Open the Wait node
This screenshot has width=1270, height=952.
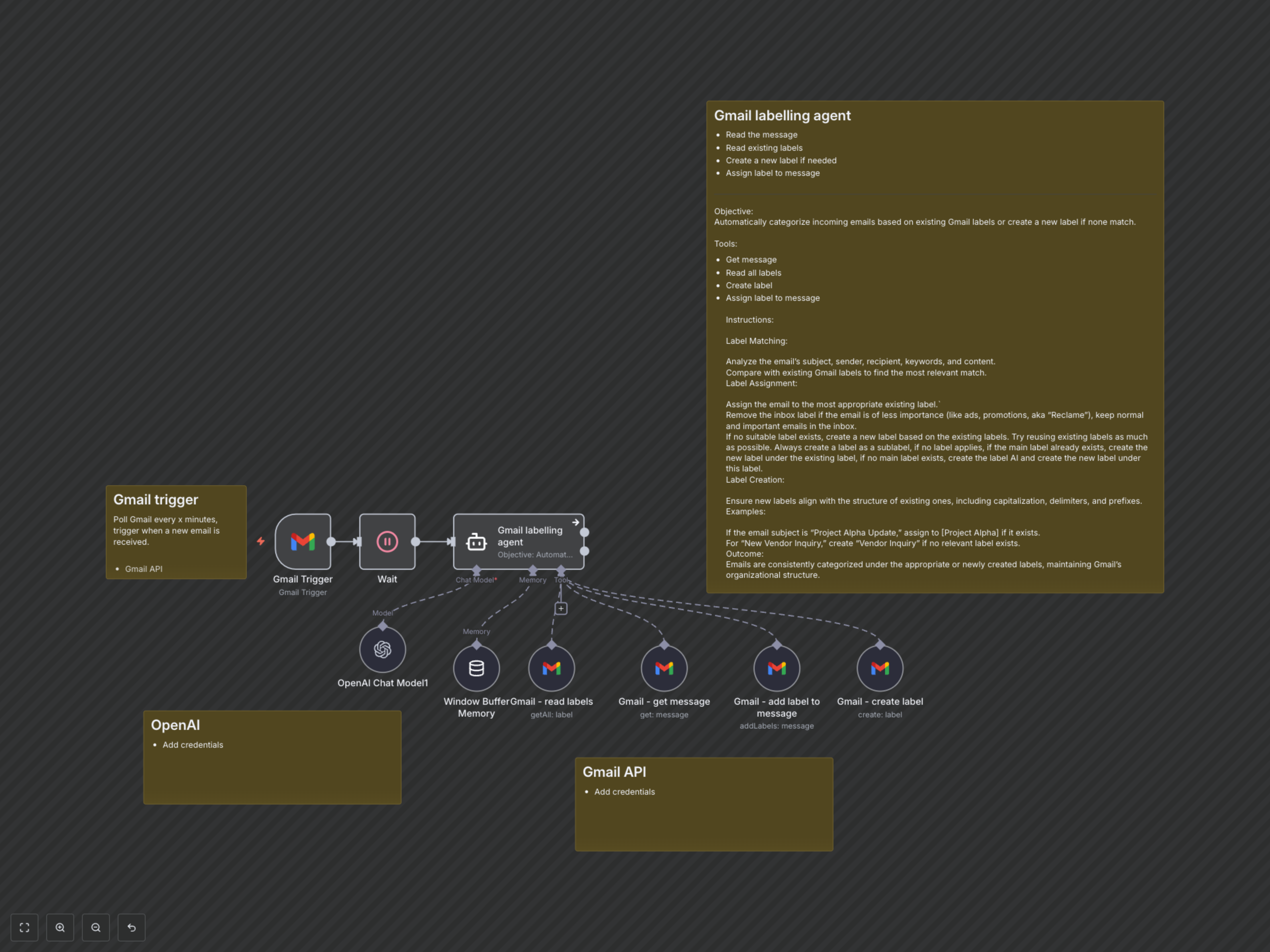(x=388, y=541)
